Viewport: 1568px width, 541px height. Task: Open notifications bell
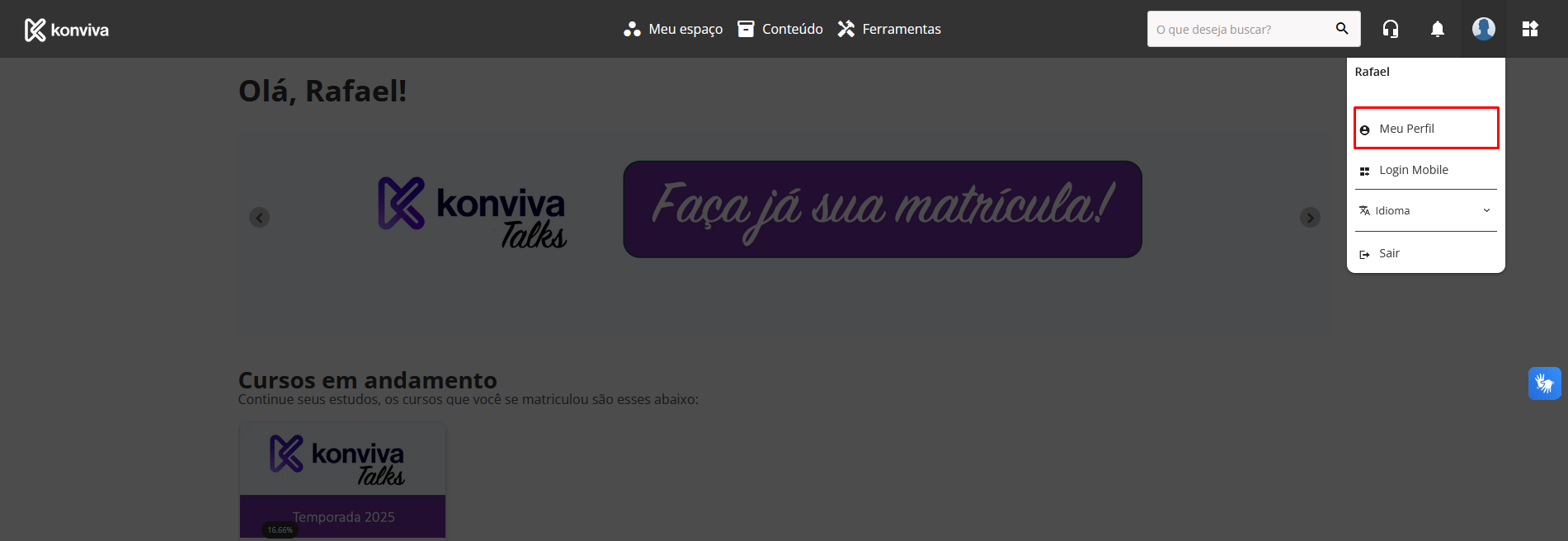(x=1438, y=29)
